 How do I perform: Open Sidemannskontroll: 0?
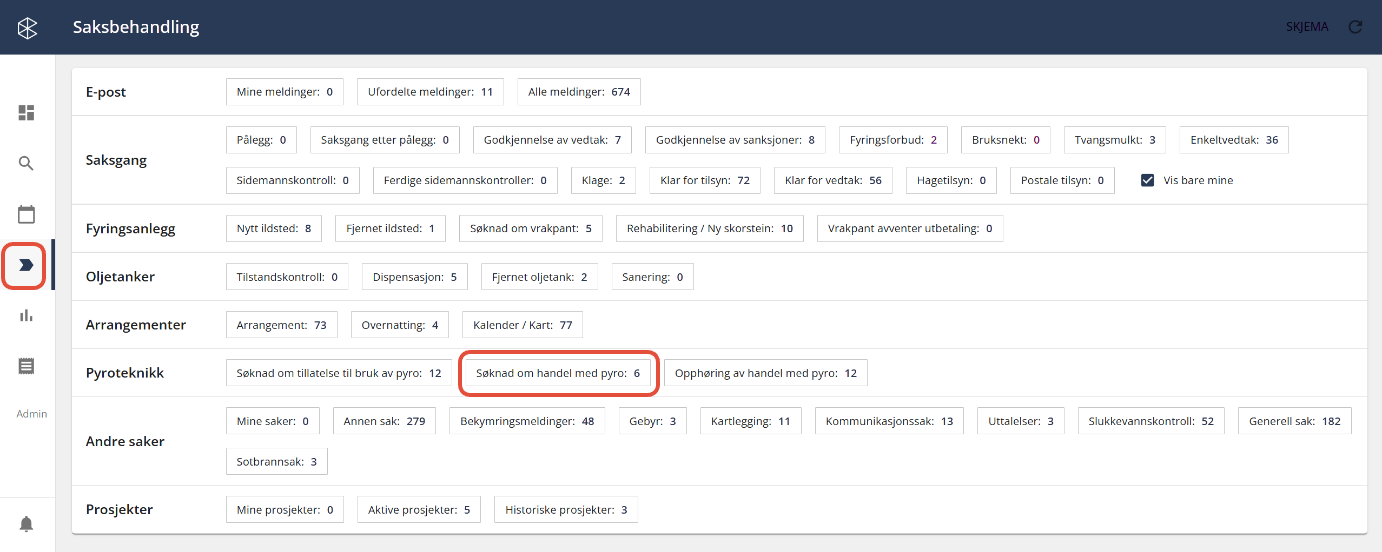tap(293, 180)
